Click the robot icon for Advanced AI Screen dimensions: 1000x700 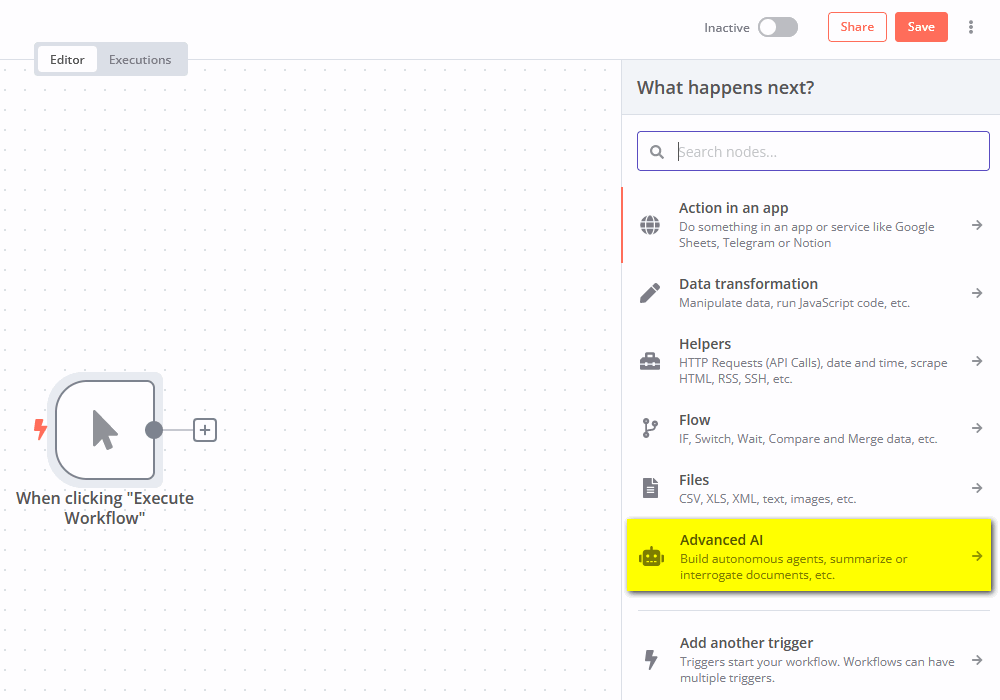652,557
